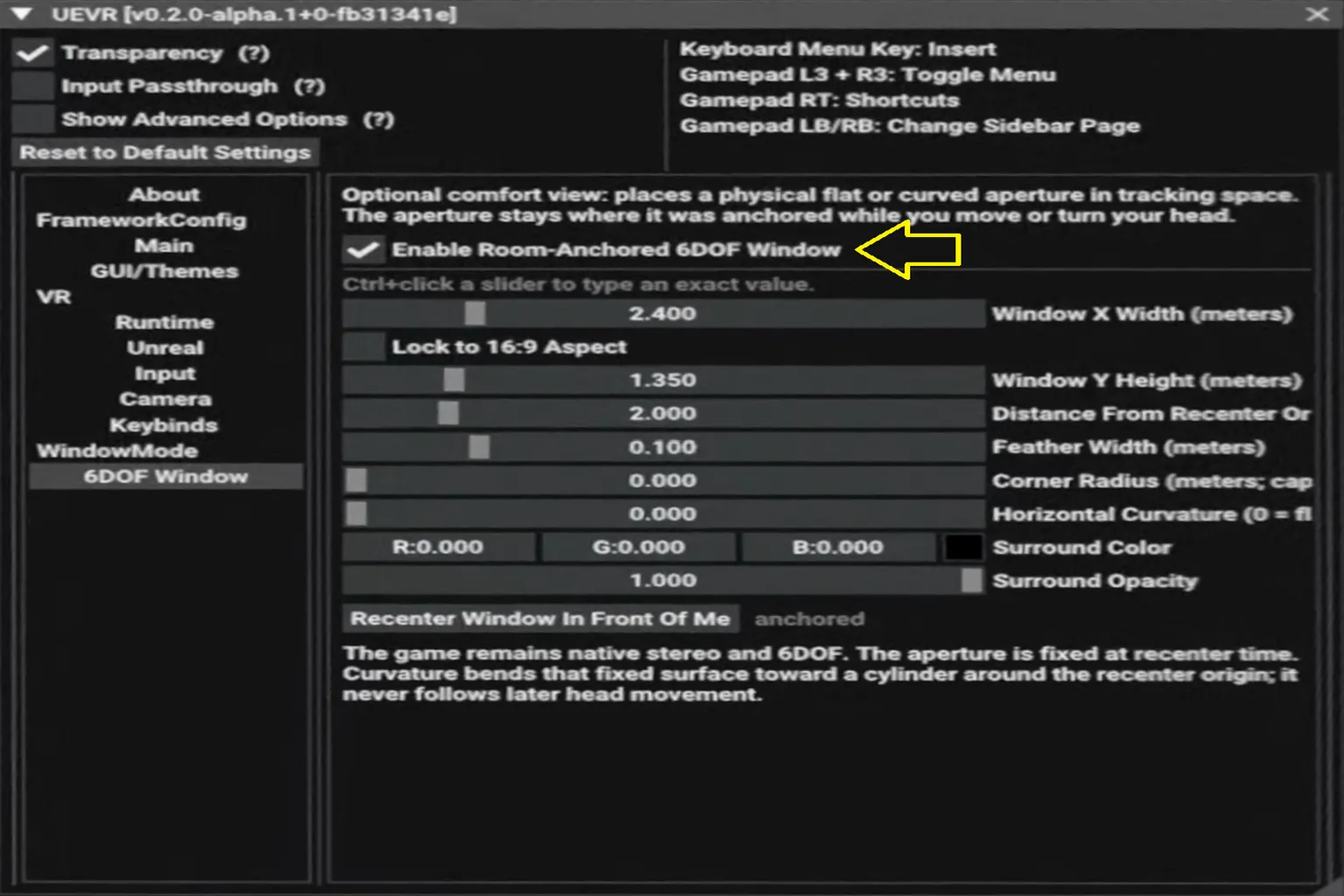This screenshot has height=896, width=1344.
Task: Click 'Ctrl+click a slider to type' hint
Action: point(578,284)
